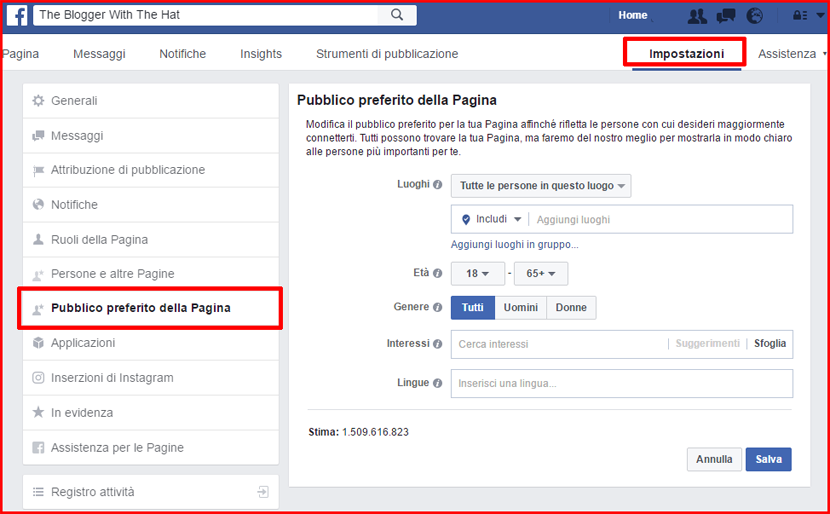Click the In evidenza star icon
Image resolution: width=830 pixels, height=514 pixels.
click(38, 412)
